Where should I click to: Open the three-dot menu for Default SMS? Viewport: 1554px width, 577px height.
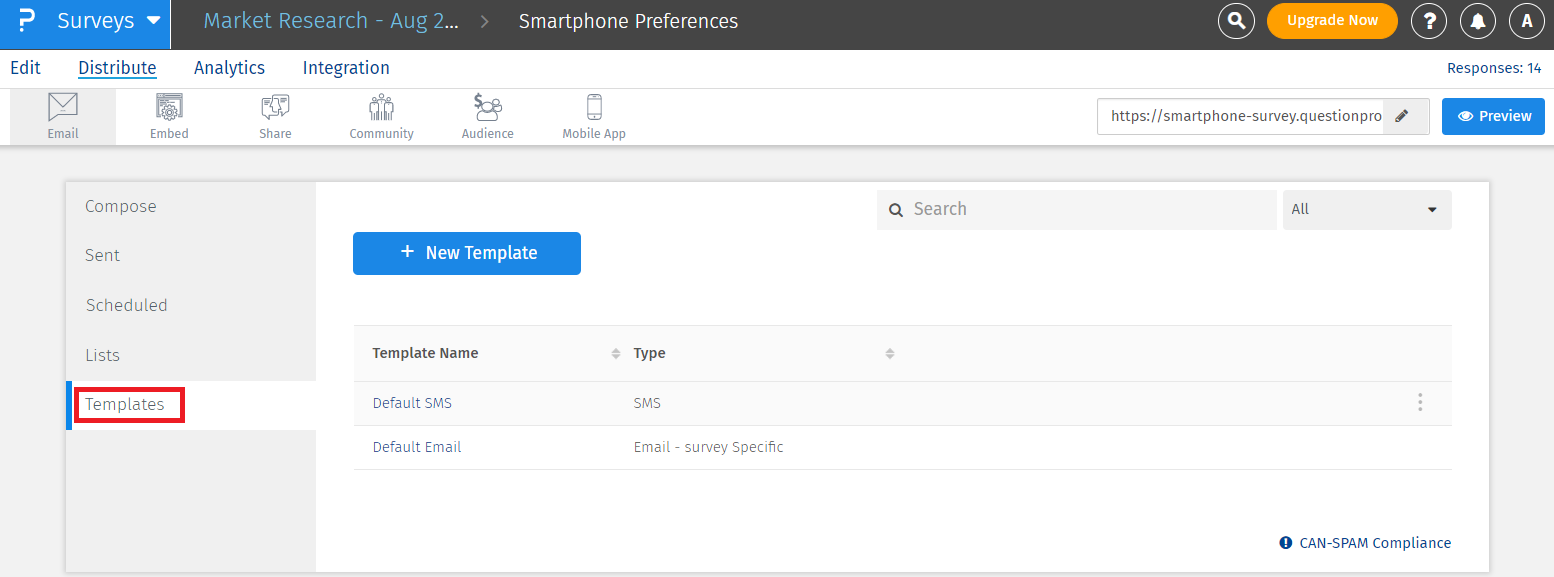pos(1419,403)
